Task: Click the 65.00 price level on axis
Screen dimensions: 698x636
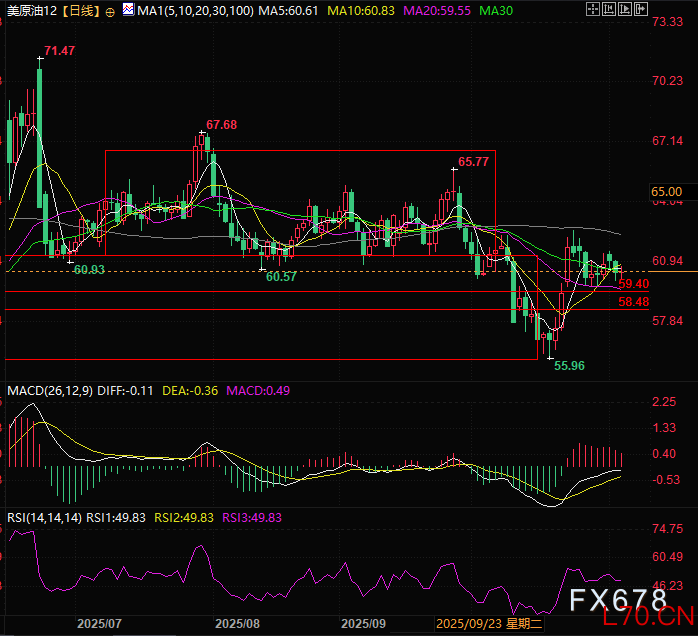Action: tap(666, 191)
